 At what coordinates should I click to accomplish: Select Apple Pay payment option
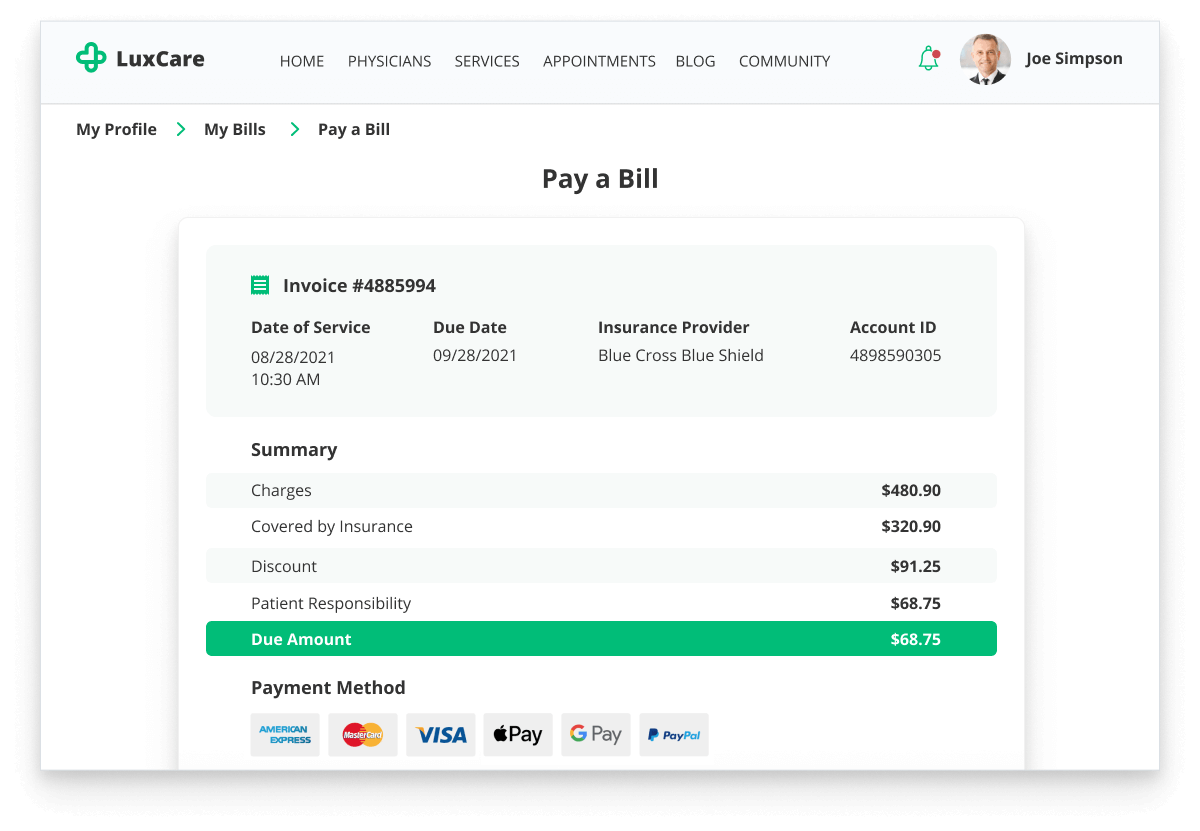point(518,735)
